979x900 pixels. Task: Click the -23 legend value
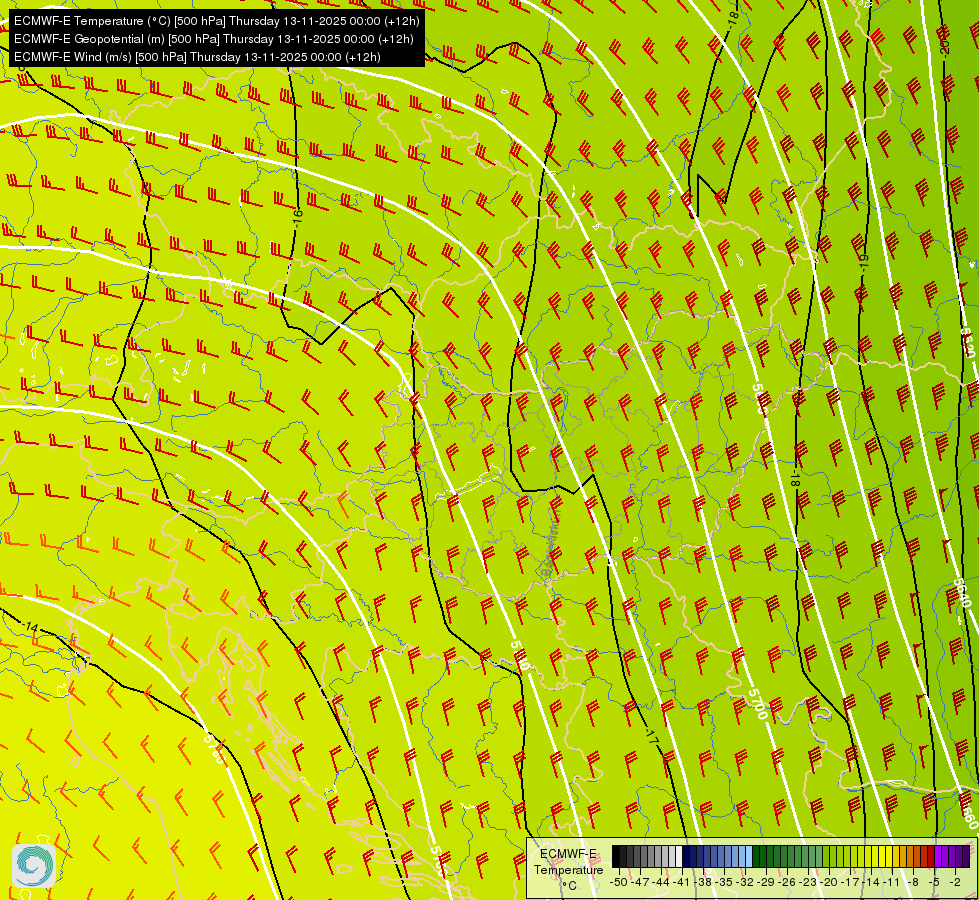808,882
